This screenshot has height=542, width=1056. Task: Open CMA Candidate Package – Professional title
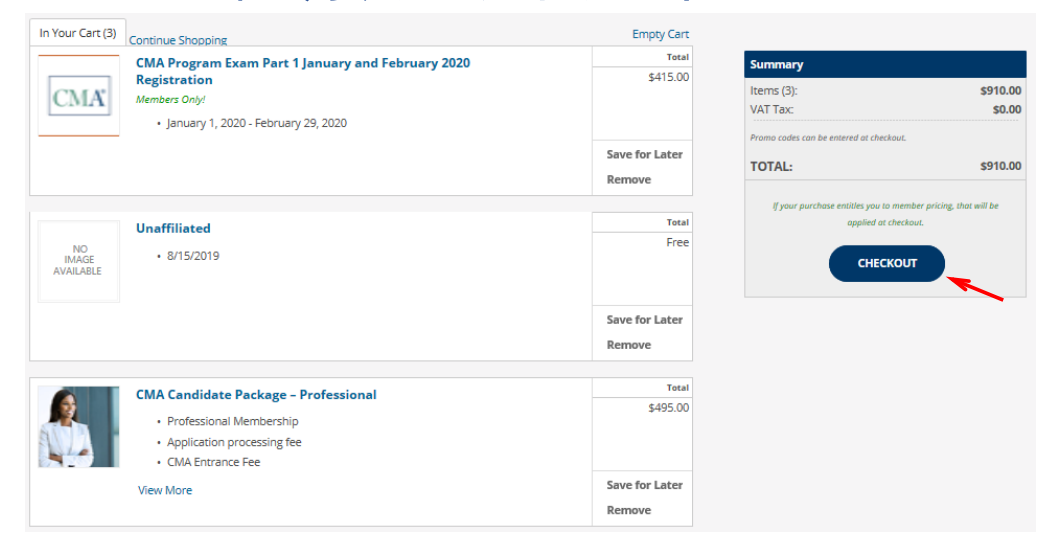tap(256, 395)
